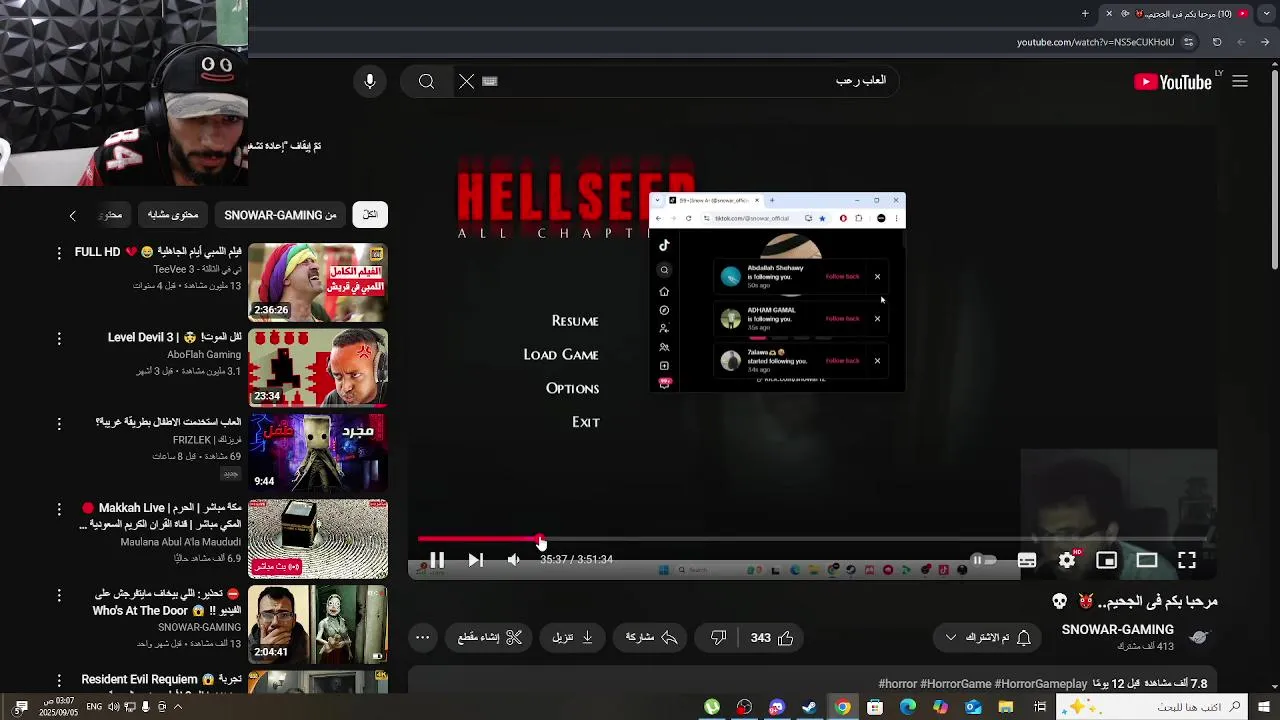The width and height of the screenshot is (1280, 720).
Task: Select the محتوى مشابه filter chip
Action: tap(173, 215)
